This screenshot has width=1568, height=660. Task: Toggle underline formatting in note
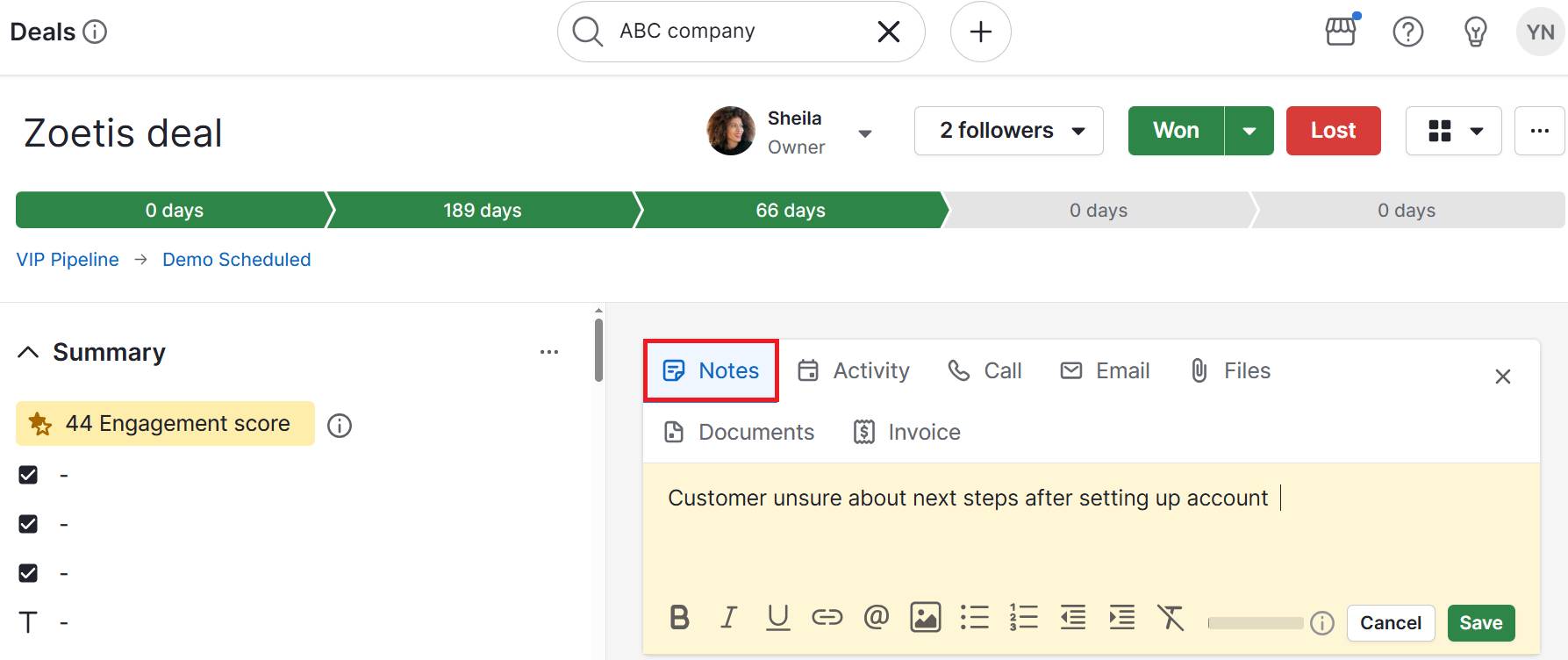click(x=777, y=618)
